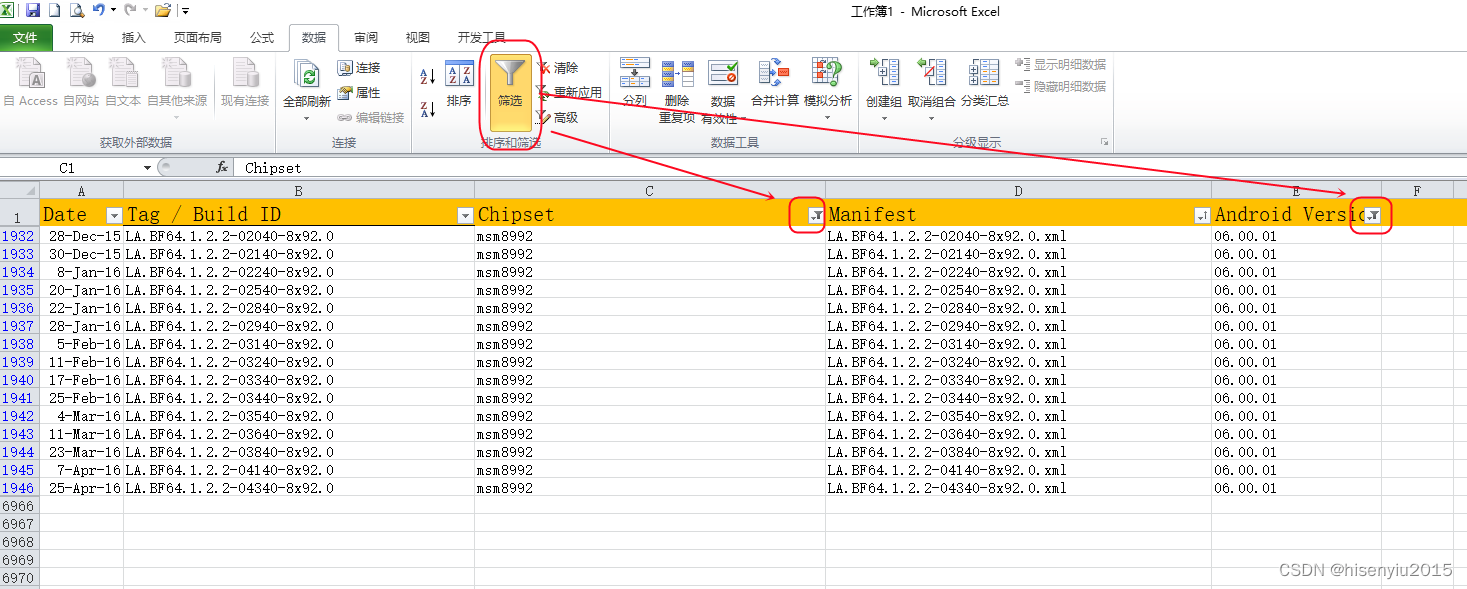This screenshot has width=1467, height=589.
Task: Expand the 模拟分析 dropdown arrow
Action: (x=828, y=118)
